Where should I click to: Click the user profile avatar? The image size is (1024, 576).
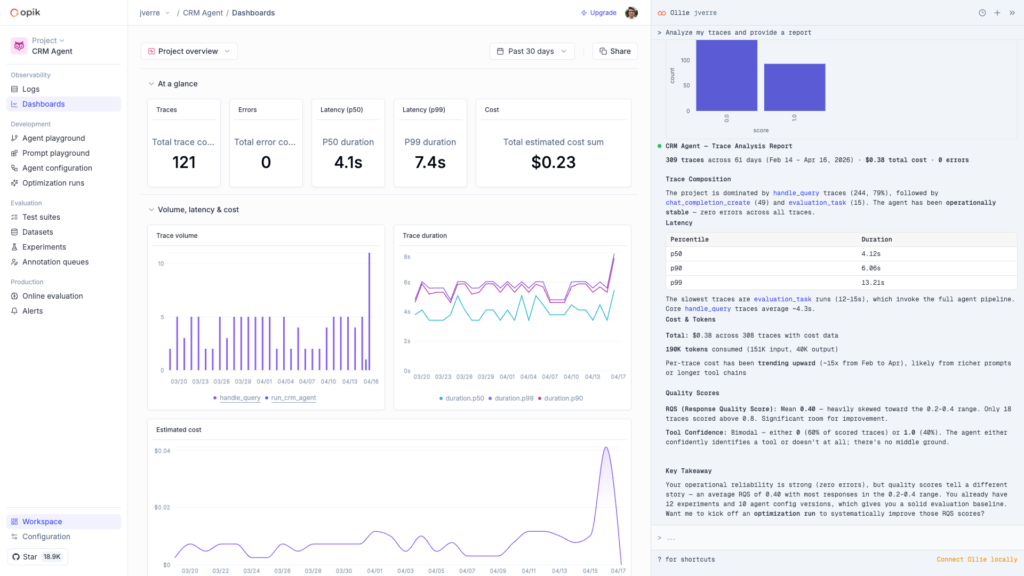[631, 13]
